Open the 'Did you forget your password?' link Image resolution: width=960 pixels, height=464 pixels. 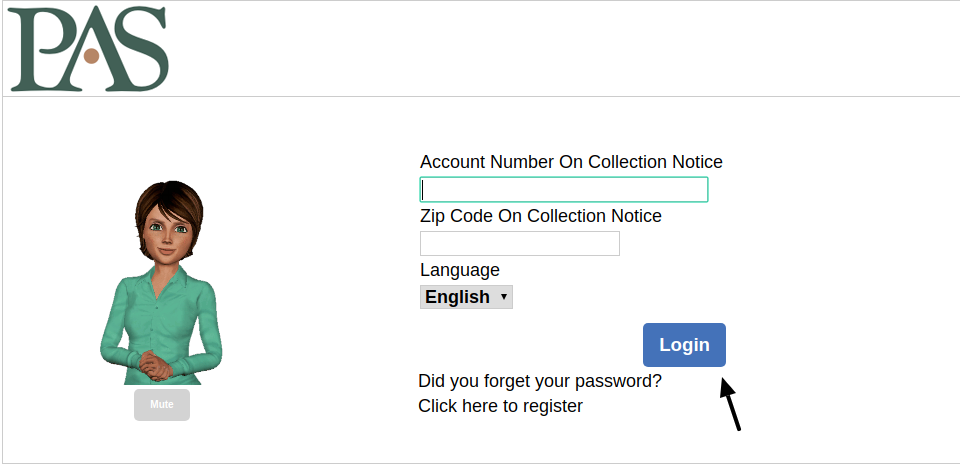[539, 381]
